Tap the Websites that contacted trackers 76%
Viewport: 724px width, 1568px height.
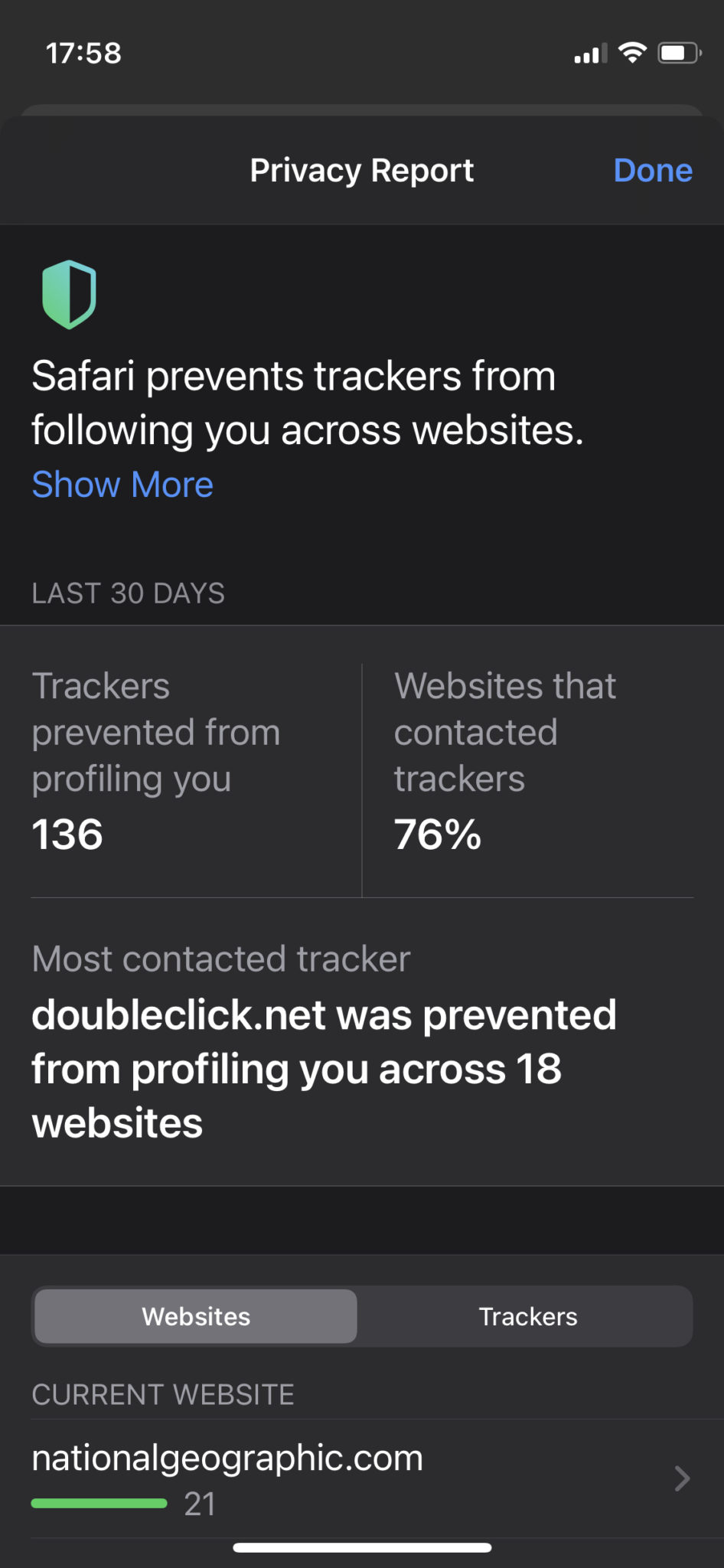tap(438, 834)
